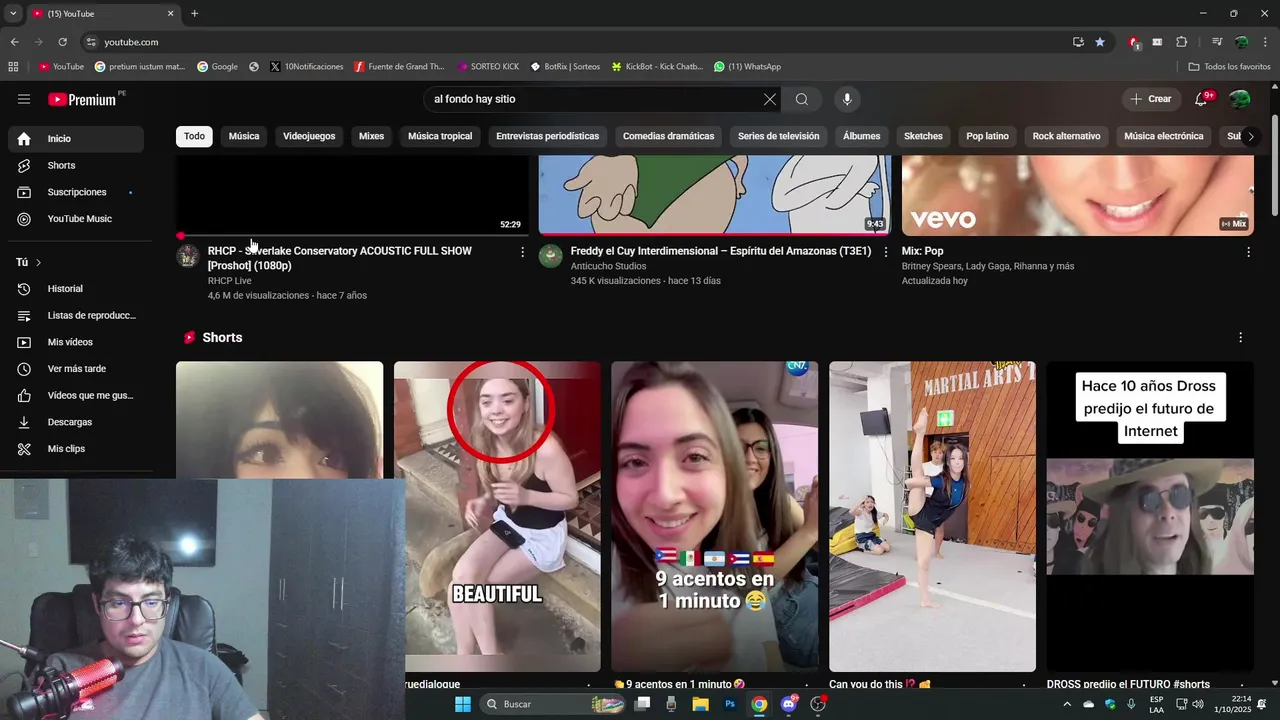Image resolution: width=1280 pixels, height=720 pixels.
Task: Open Task View on the taskbar
Action: [643, 704]
